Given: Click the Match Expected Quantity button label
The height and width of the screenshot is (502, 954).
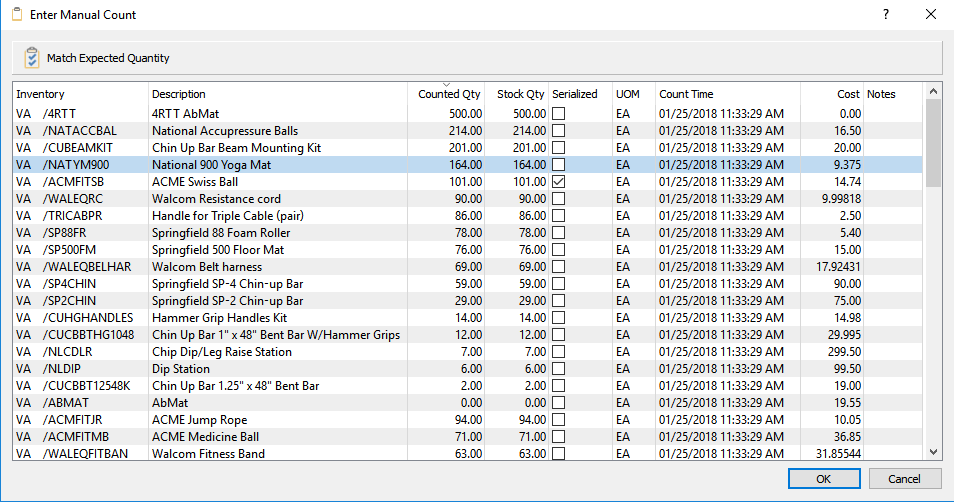Looking at the screenshot, I should (108, 58).
